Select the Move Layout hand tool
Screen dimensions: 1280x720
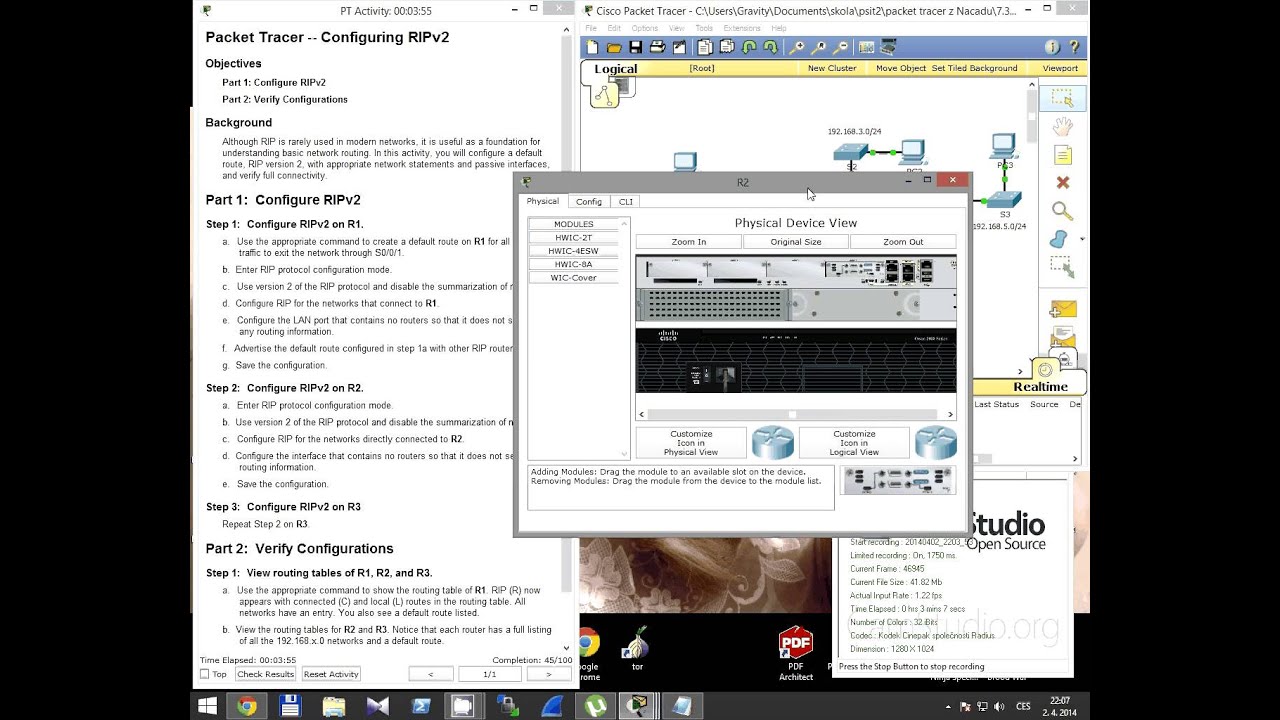tap(1062, 127)
